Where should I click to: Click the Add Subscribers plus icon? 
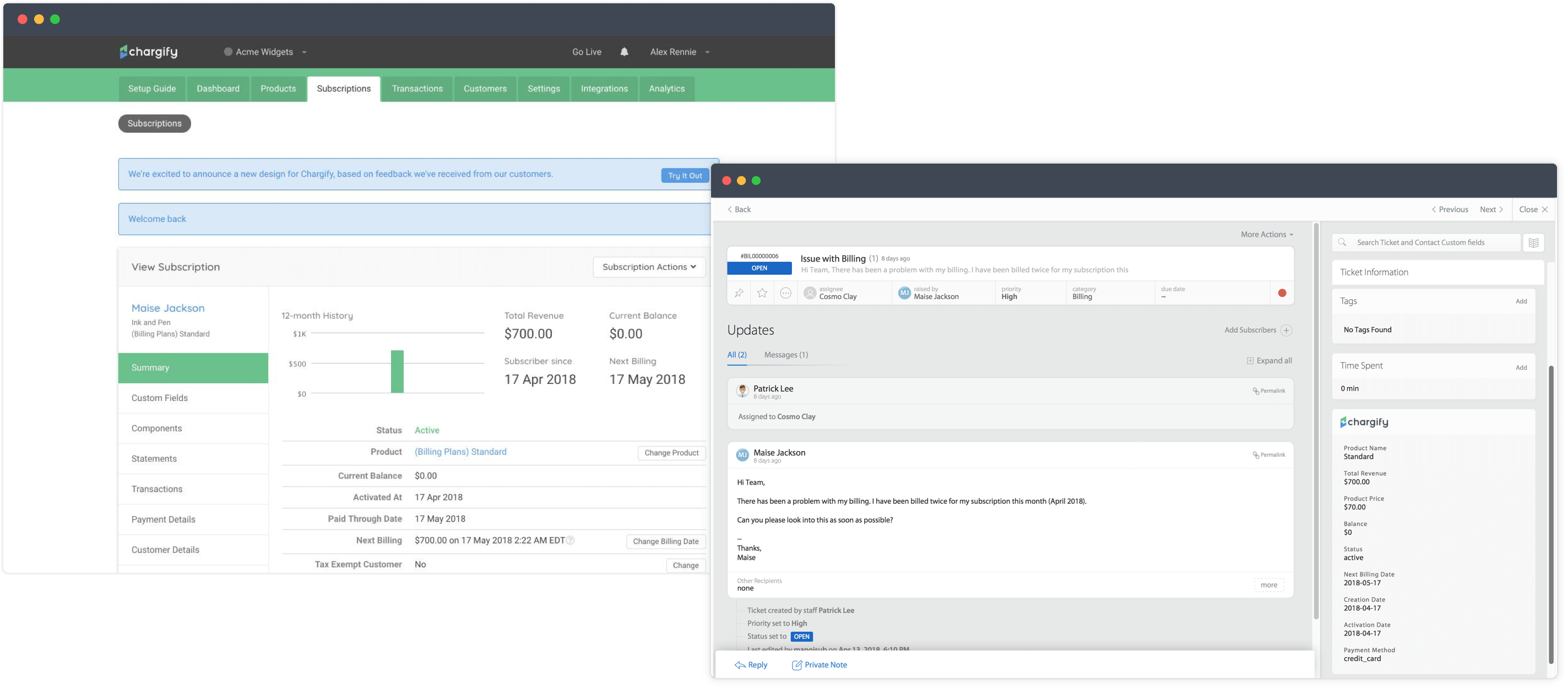tap(1286, 330)
